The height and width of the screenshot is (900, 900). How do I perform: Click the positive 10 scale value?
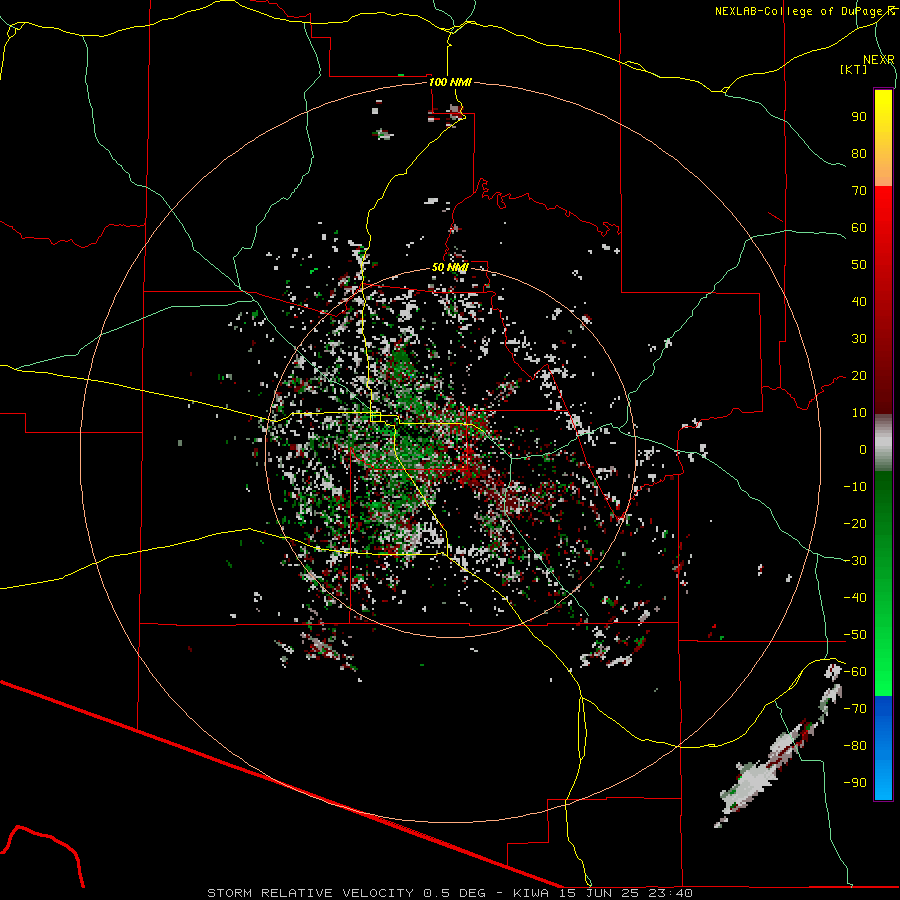(x=859, y=413)
